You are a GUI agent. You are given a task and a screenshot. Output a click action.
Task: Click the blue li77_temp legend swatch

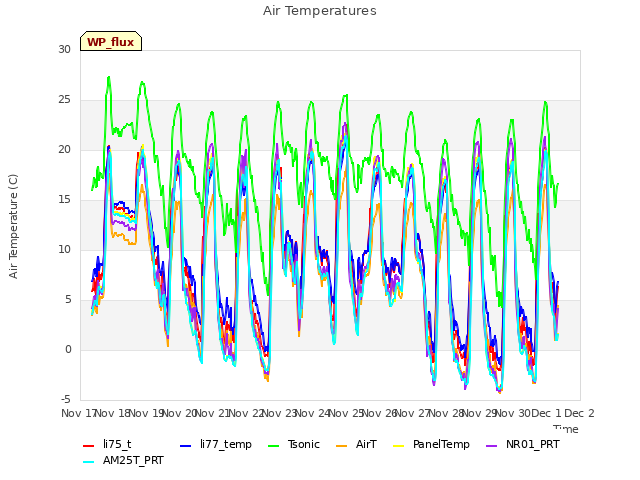[186, 446]
